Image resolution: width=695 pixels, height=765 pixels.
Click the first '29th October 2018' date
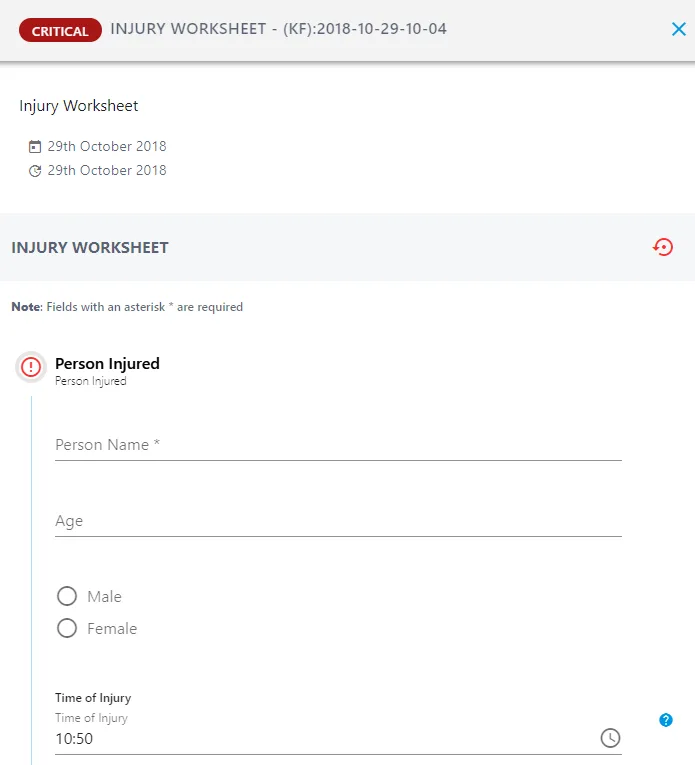click(x=107, y=146)
